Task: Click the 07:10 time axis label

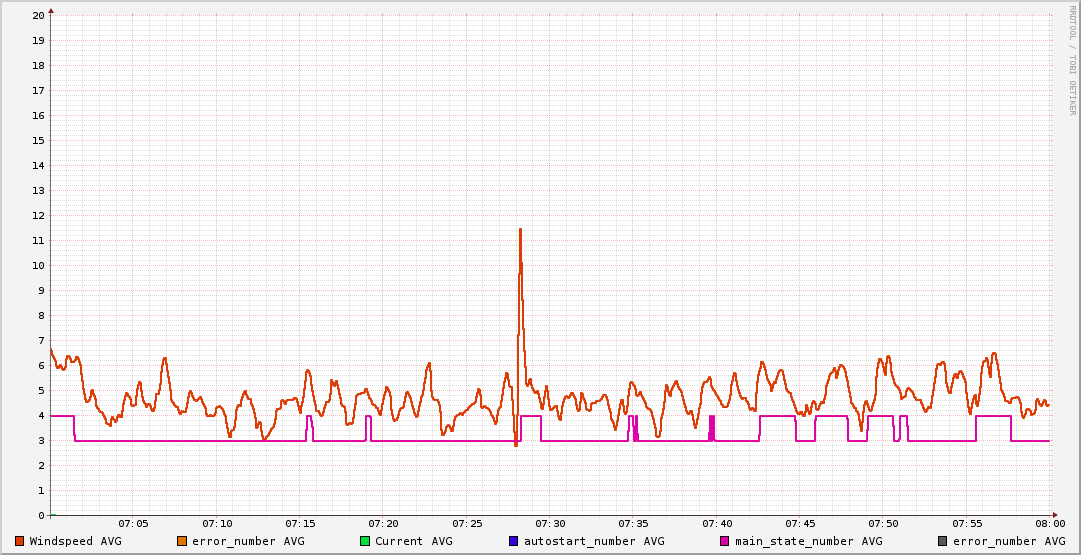Action: 216,525
